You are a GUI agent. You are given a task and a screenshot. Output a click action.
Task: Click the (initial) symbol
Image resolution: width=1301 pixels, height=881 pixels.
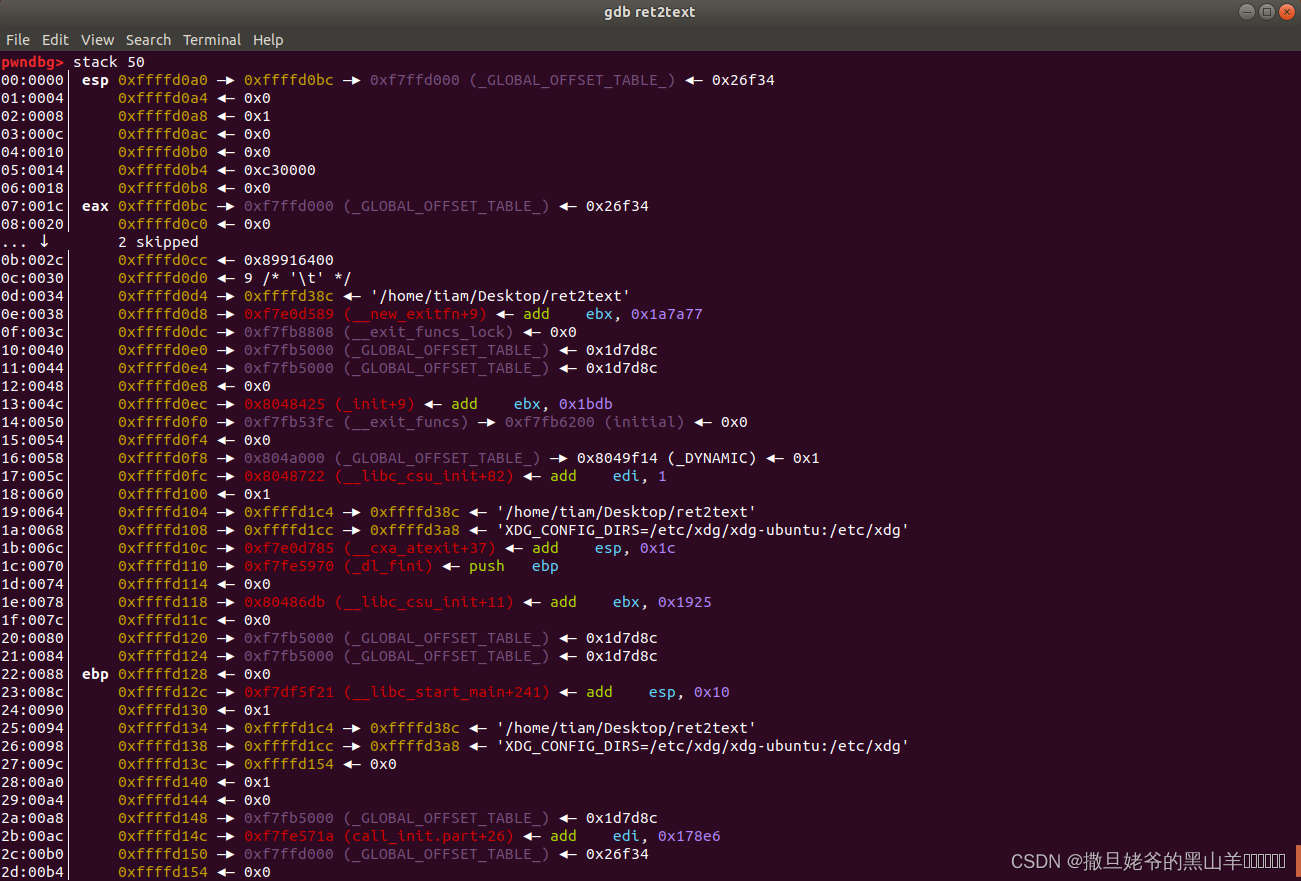[645, 422]
